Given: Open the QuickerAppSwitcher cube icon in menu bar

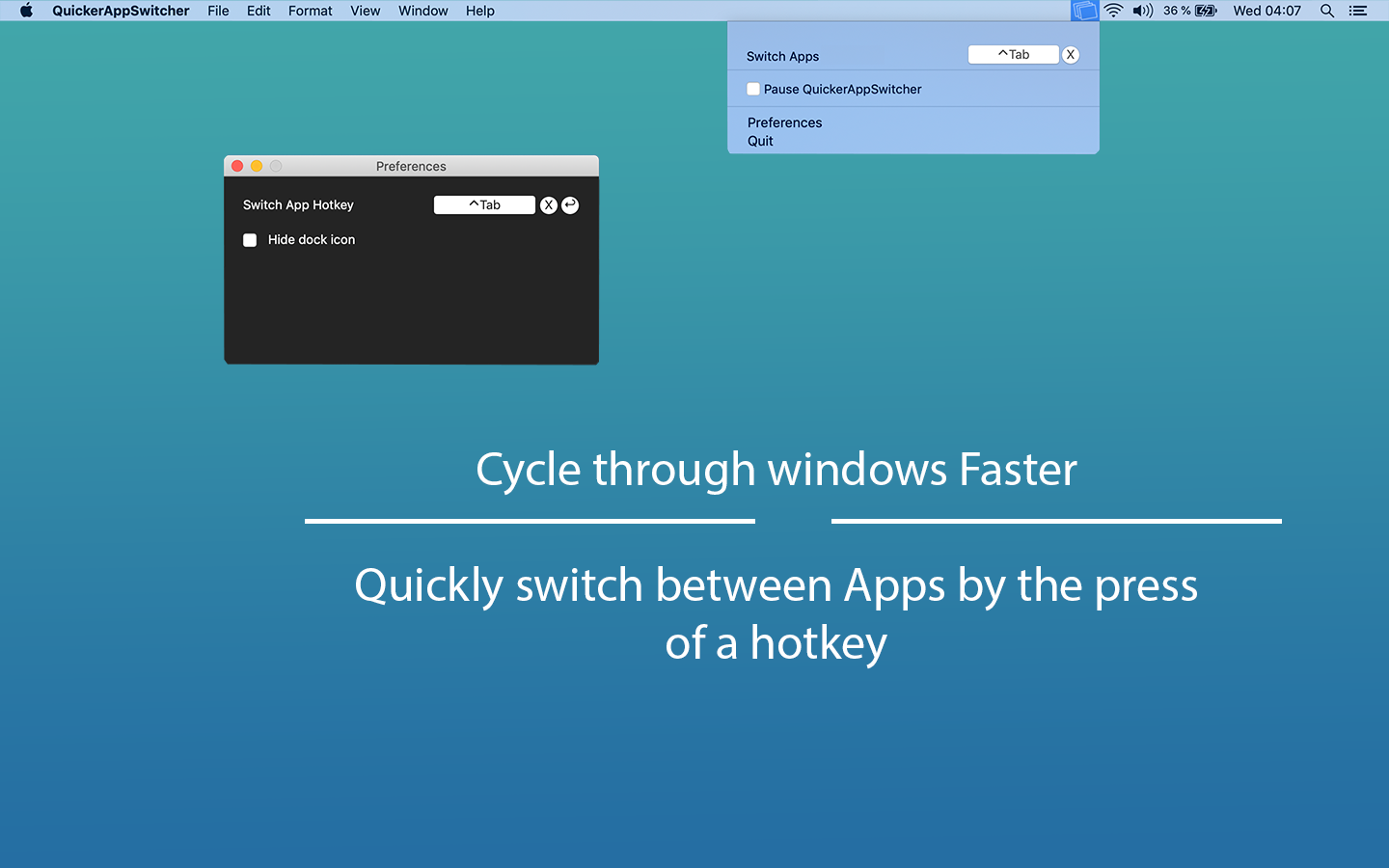Looking at the screenshot, I should (x=1084, y=11).
